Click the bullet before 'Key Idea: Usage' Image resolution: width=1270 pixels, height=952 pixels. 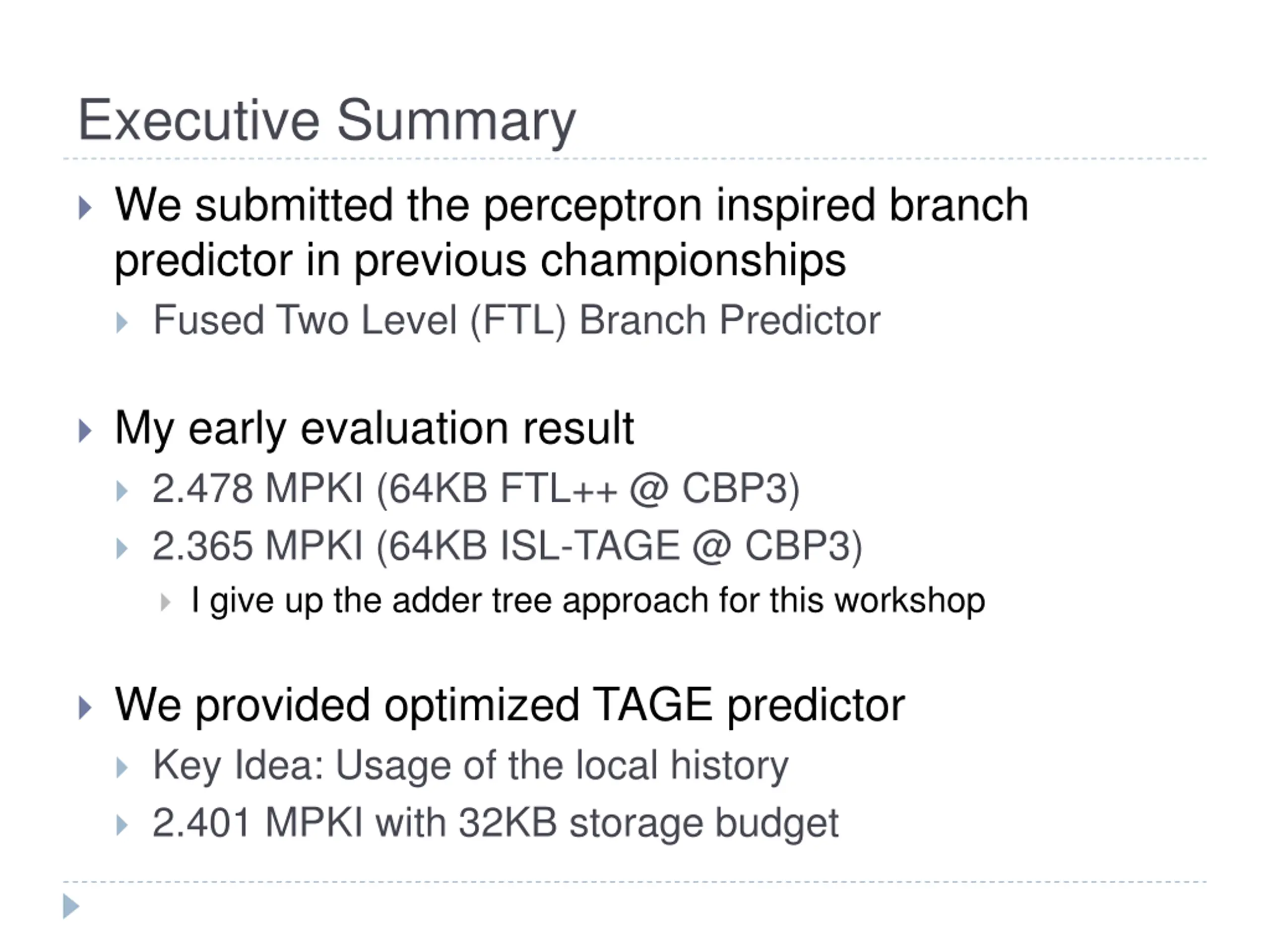[x=122, y=768]
